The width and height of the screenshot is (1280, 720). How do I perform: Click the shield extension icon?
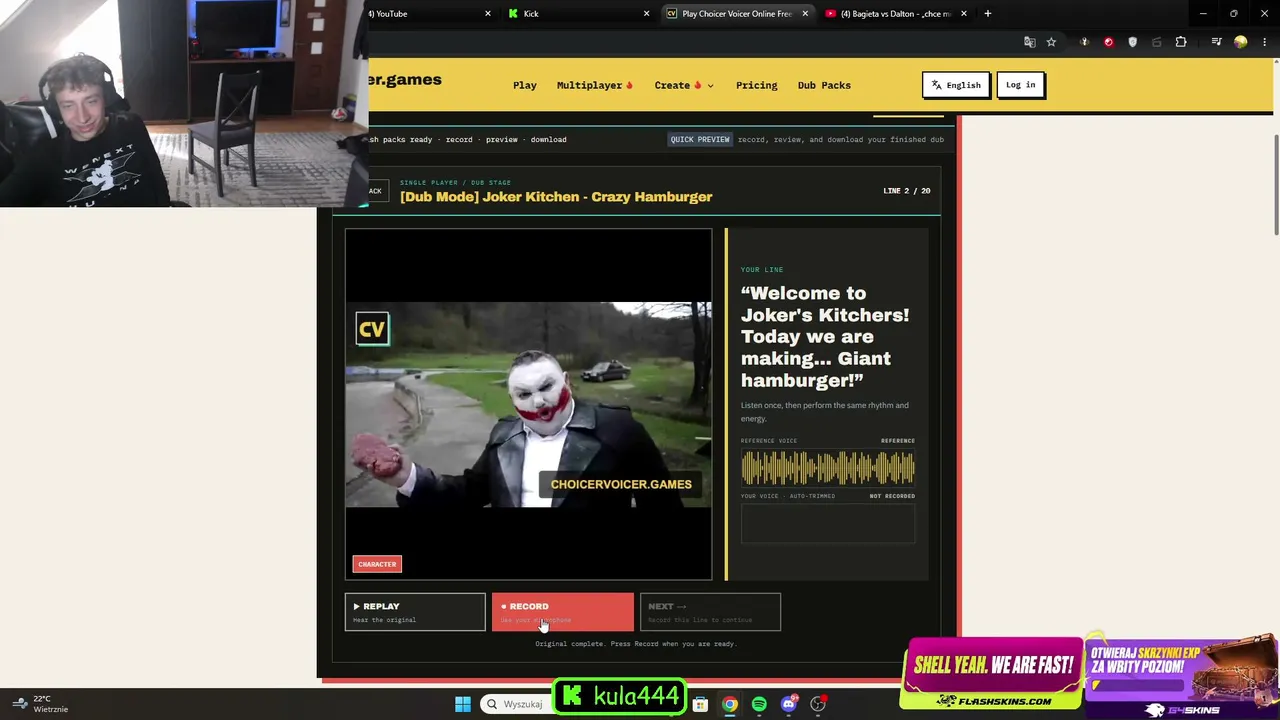pyautogui.click(x=1132, y=42)
